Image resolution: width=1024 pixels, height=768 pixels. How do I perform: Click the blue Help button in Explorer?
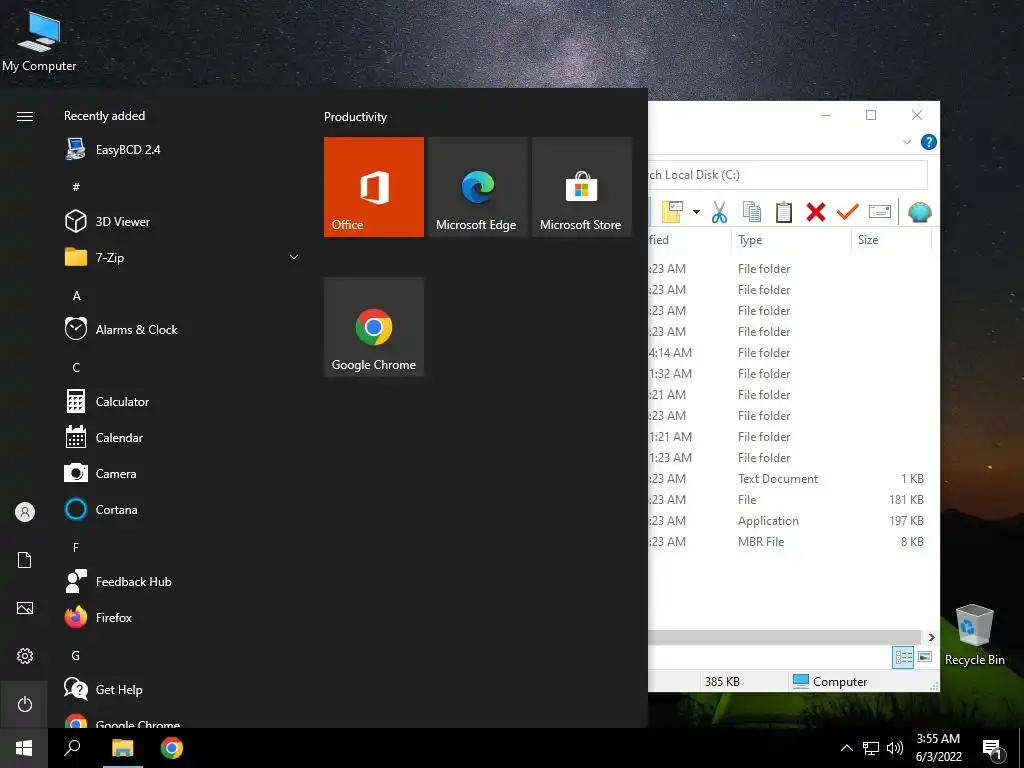pos(929,142)
